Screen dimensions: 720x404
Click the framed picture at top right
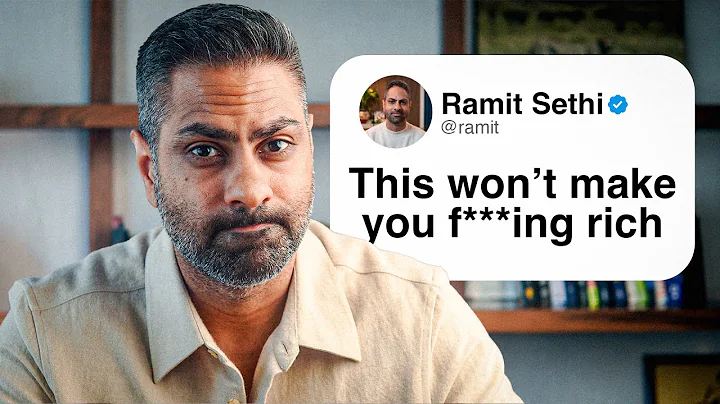point(579,28)
